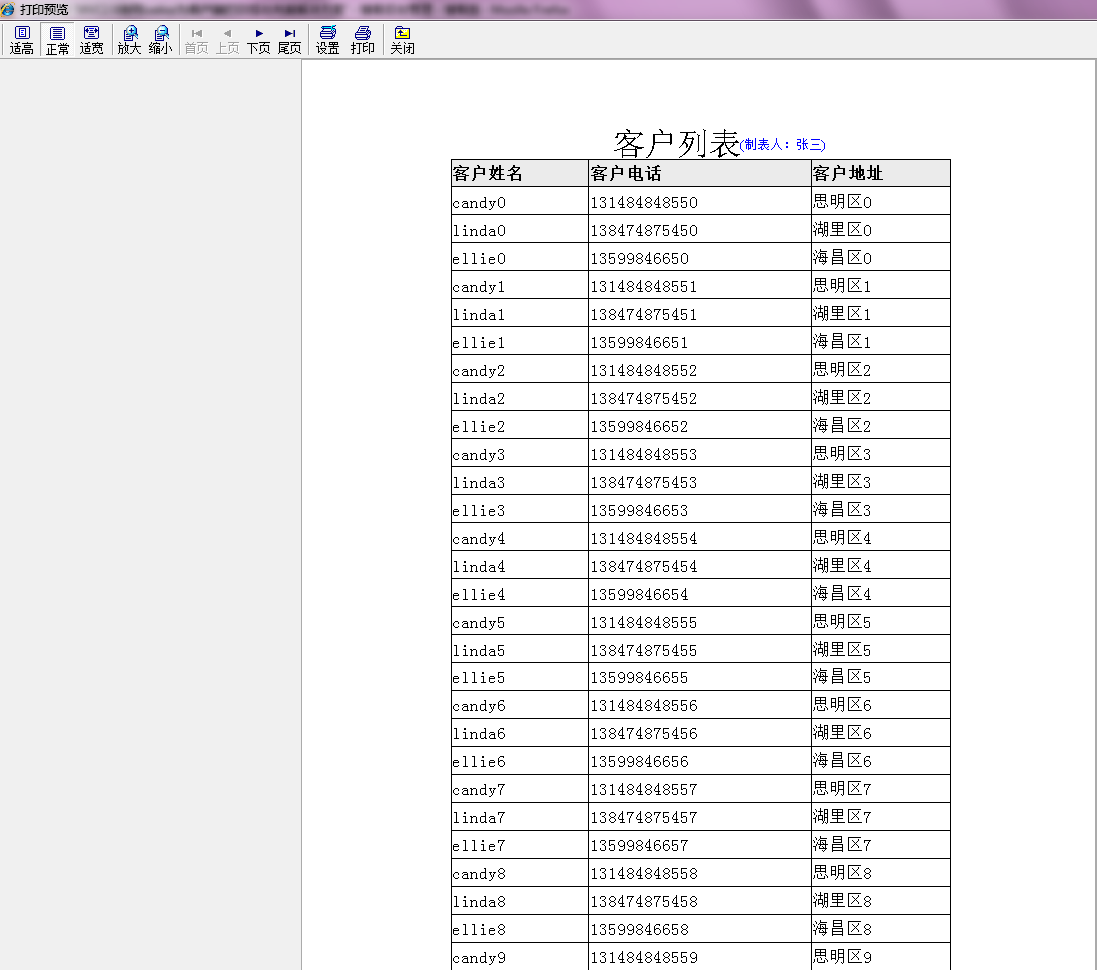Click phone number 138474875453
This screenshot has height=970, width=1097.
644,482
